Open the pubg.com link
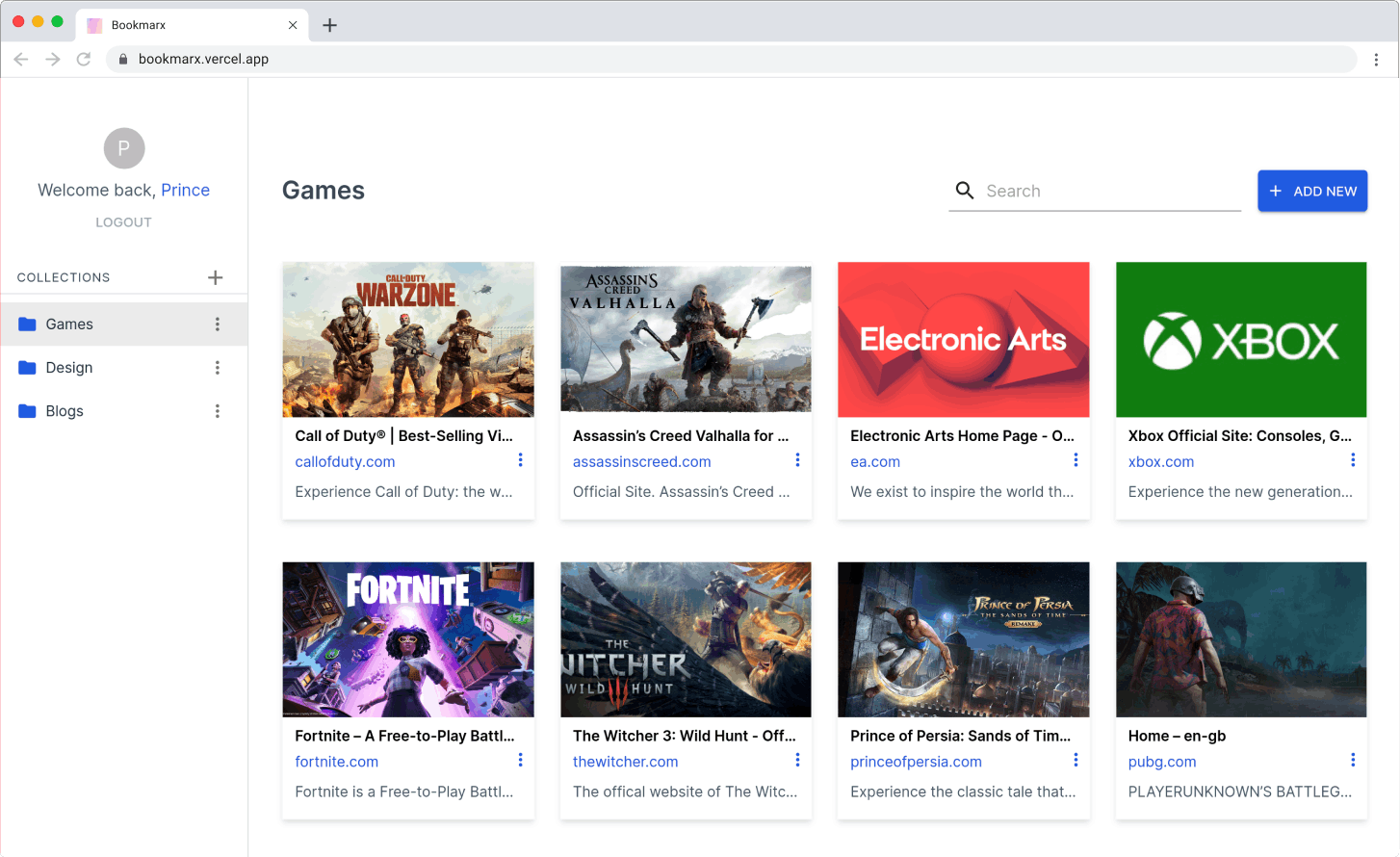1400x857 pixels. coord(1162,762)
